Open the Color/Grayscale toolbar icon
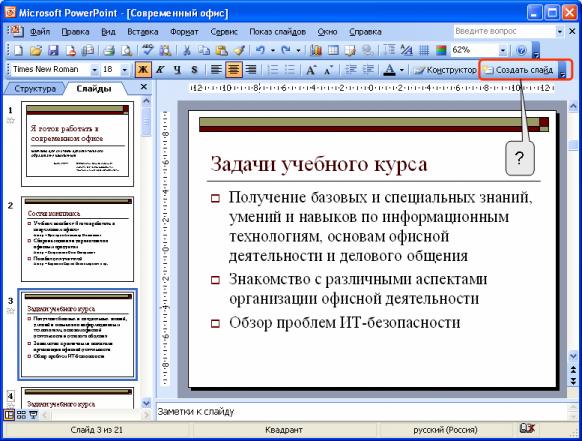 pos(441,50)
